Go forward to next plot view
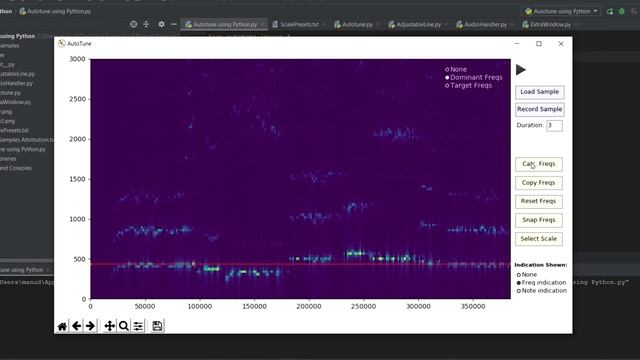 pos(90,326)
